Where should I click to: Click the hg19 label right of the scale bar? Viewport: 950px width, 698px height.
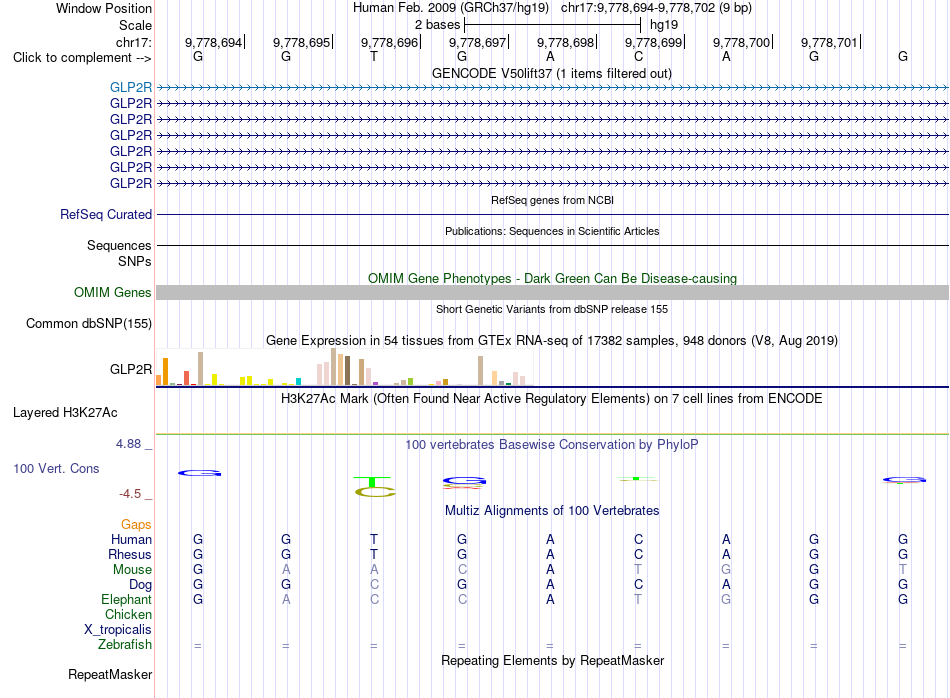click(x=664, y=25)
